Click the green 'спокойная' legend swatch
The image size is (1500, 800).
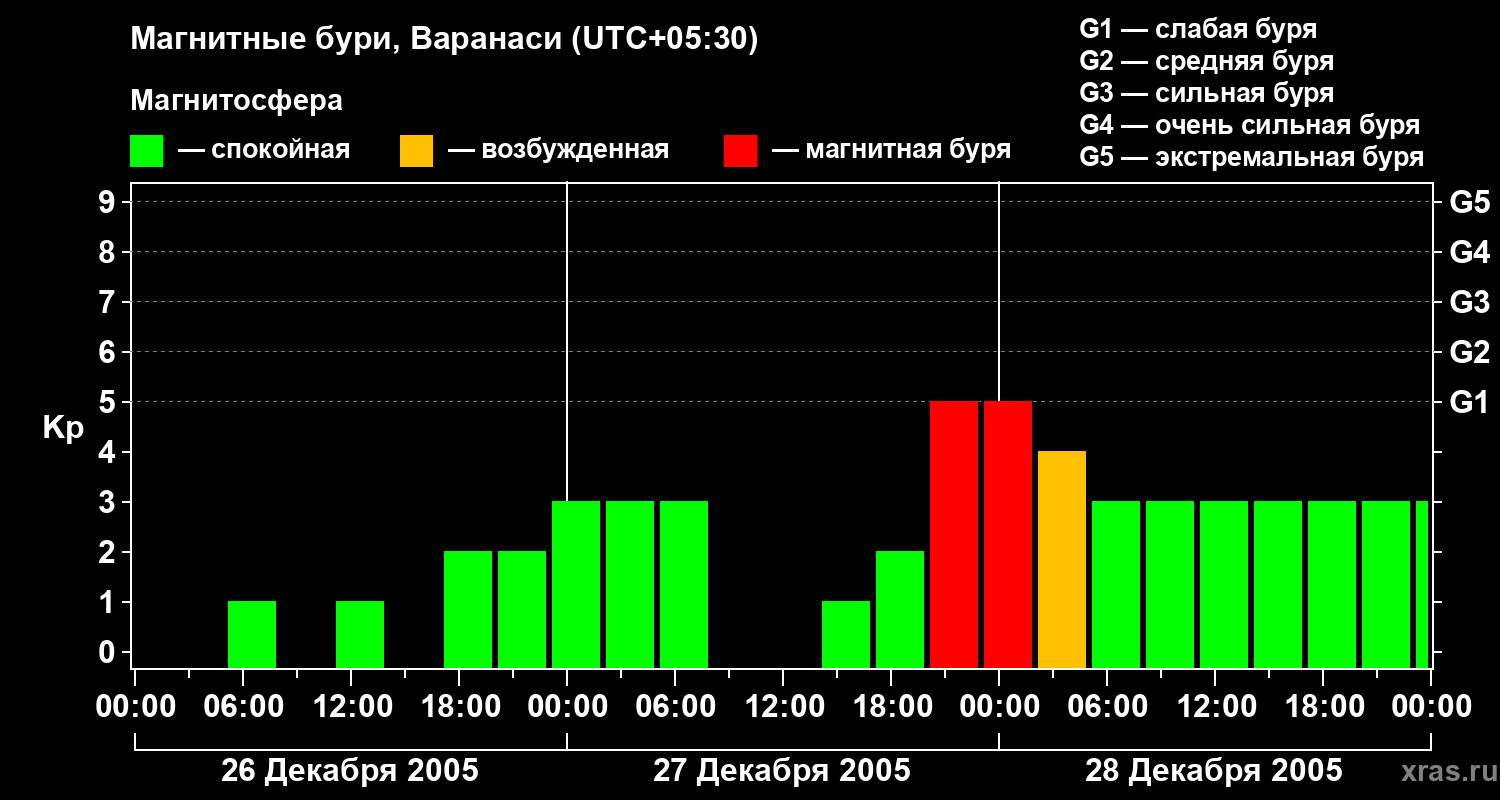point(146,150)
